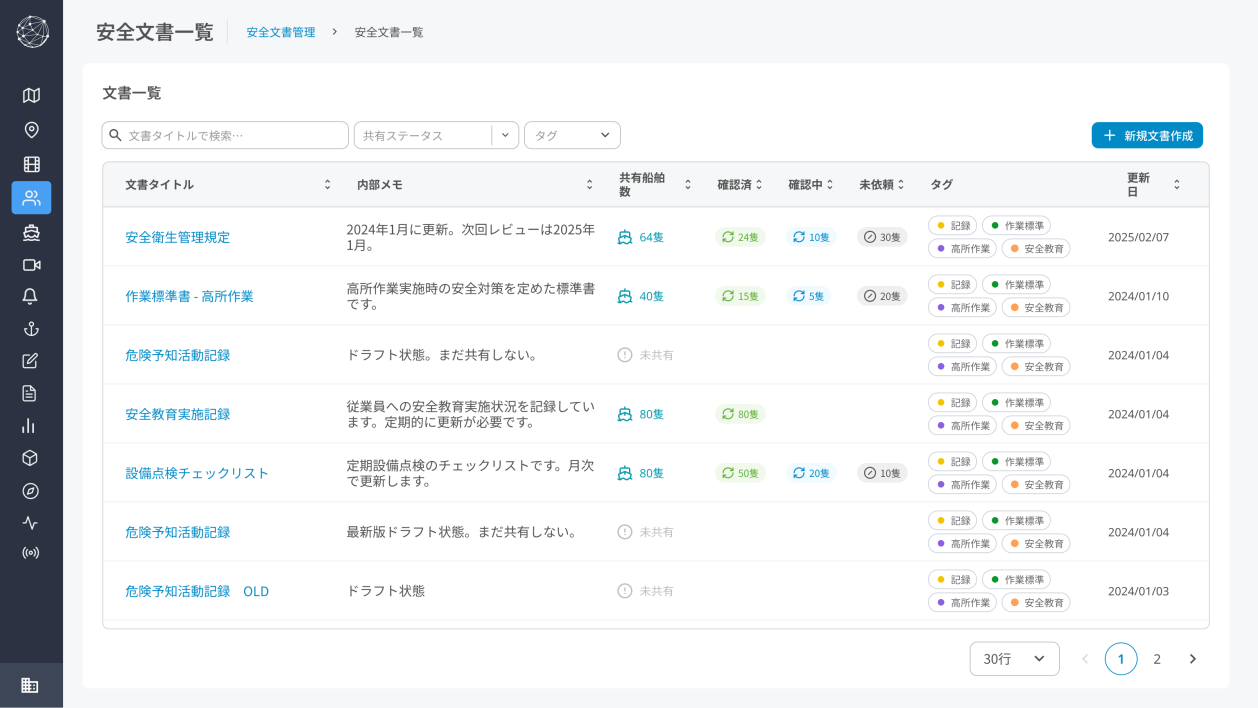Open the map icon in the sidebar
Image resolution: width=1258 pixels, height=708 pixels.
tap(31, 96)
